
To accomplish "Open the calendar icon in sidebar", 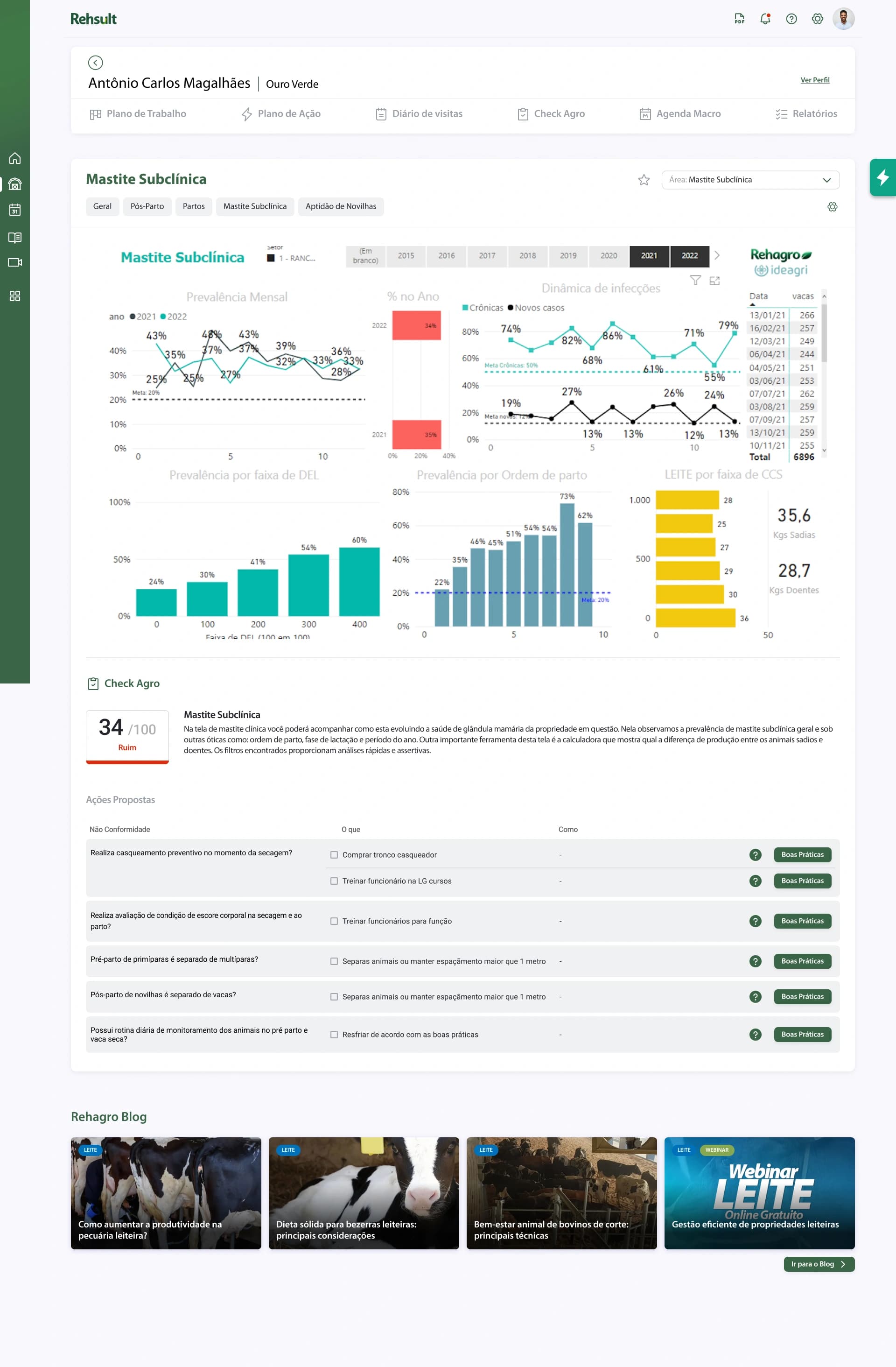I will click(15, 210).
